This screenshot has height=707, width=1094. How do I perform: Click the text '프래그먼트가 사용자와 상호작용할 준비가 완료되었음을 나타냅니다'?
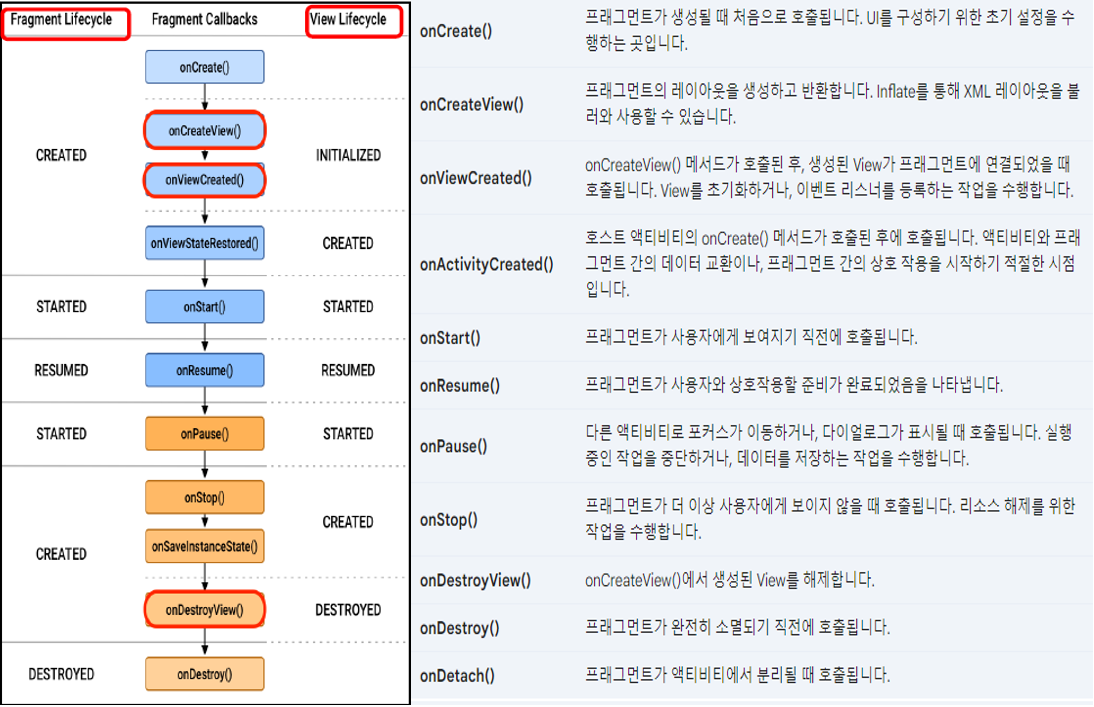click(x=794, y=385)
